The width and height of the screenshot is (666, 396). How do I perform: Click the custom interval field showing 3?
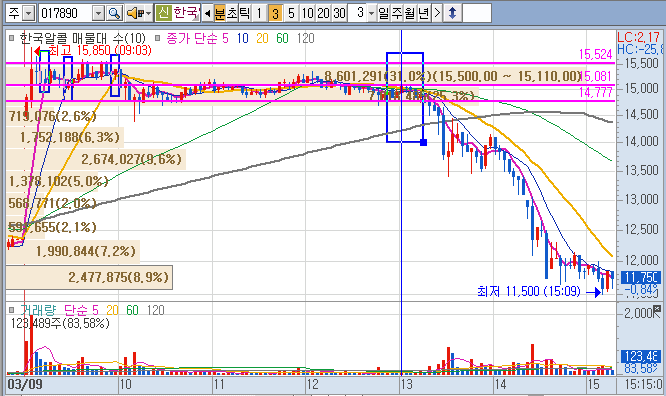(358, 13)
